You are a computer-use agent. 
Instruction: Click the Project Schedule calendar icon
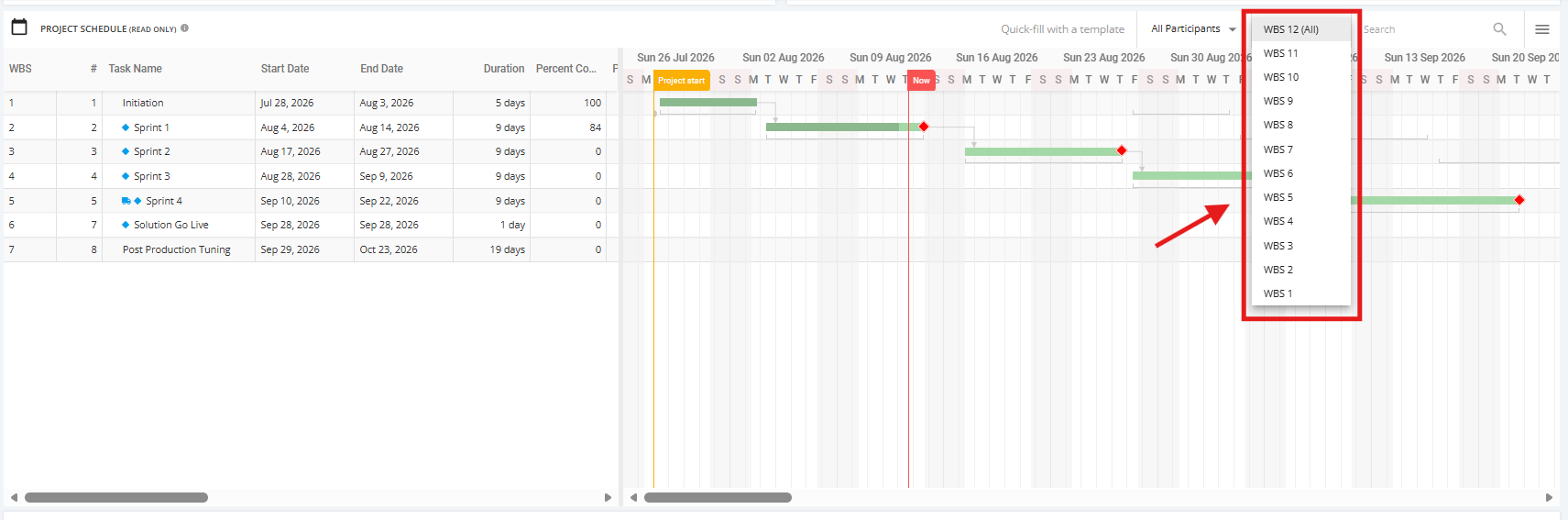[19, 27]
